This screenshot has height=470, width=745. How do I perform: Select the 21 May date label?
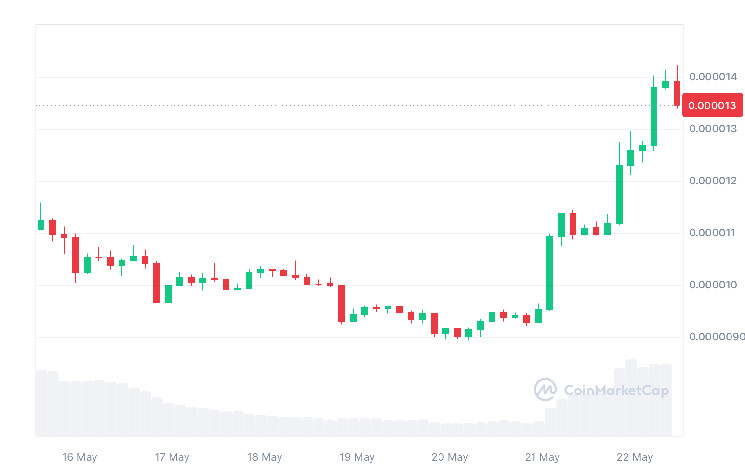click(x=543, y=457)
